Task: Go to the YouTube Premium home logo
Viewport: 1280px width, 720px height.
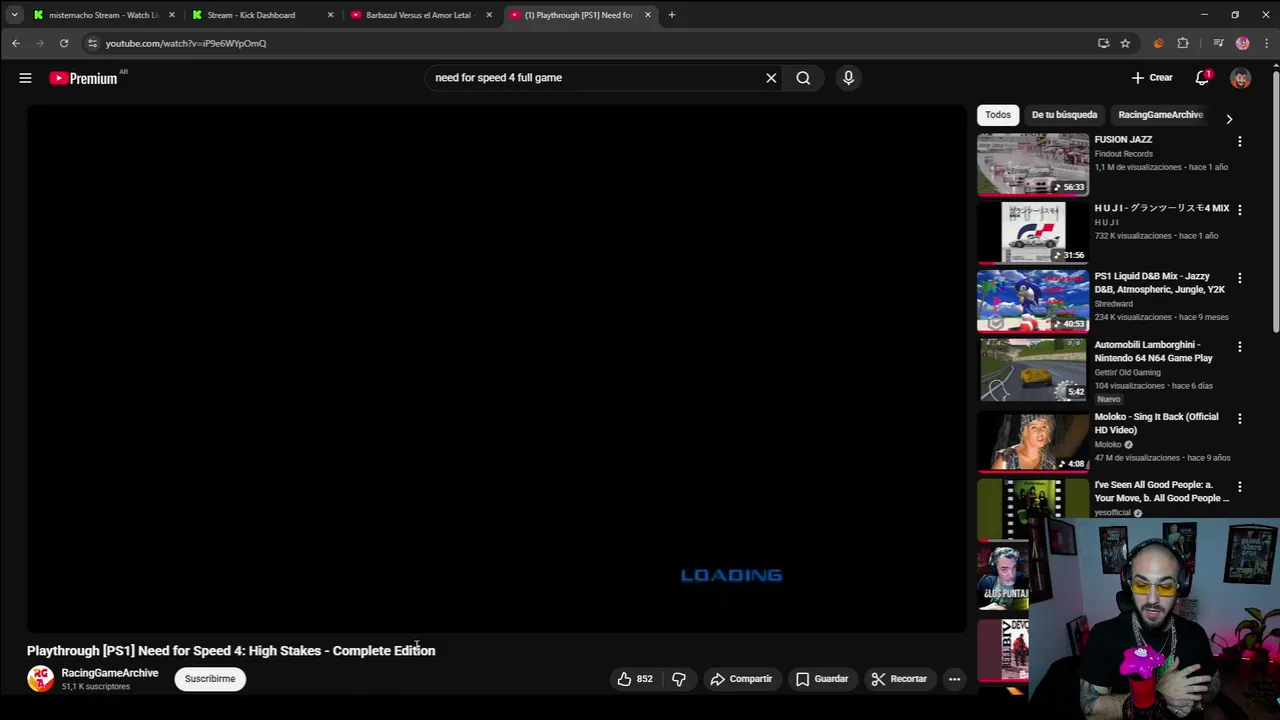Action: pyautogui.click(x=84, y=78)
